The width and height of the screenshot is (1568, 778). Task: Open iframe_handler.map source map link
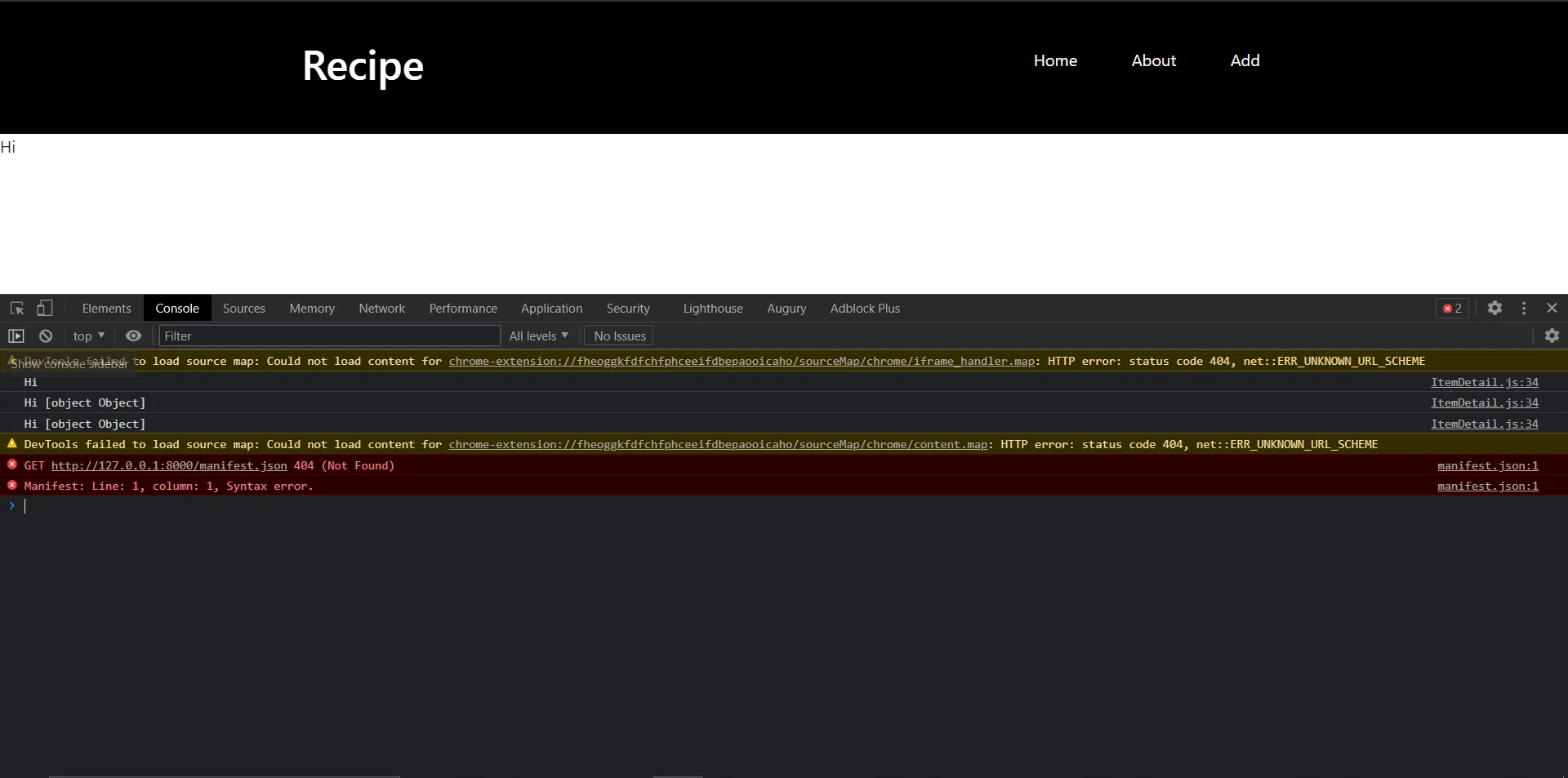(x=742, y=361)
